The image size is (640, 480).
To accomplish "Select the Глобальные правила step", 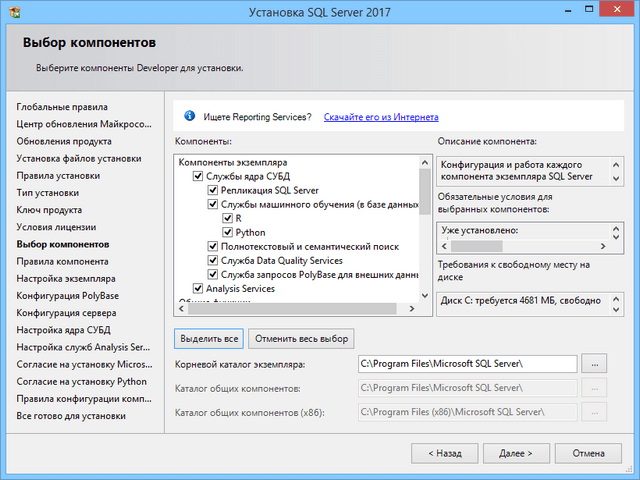I will tap(62, 107).
